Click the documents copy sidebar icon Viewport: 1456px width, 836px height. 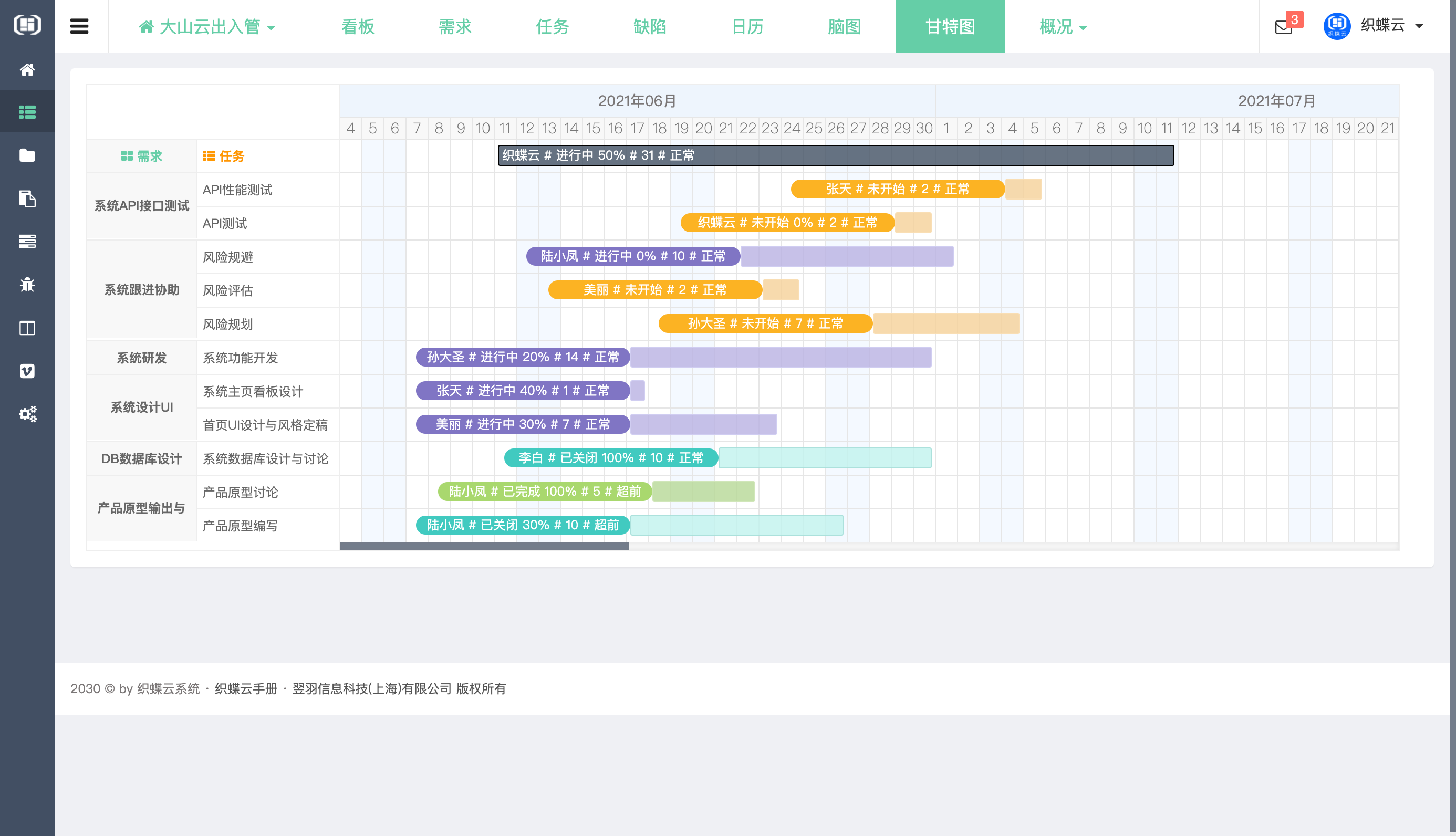coord(27,198)
